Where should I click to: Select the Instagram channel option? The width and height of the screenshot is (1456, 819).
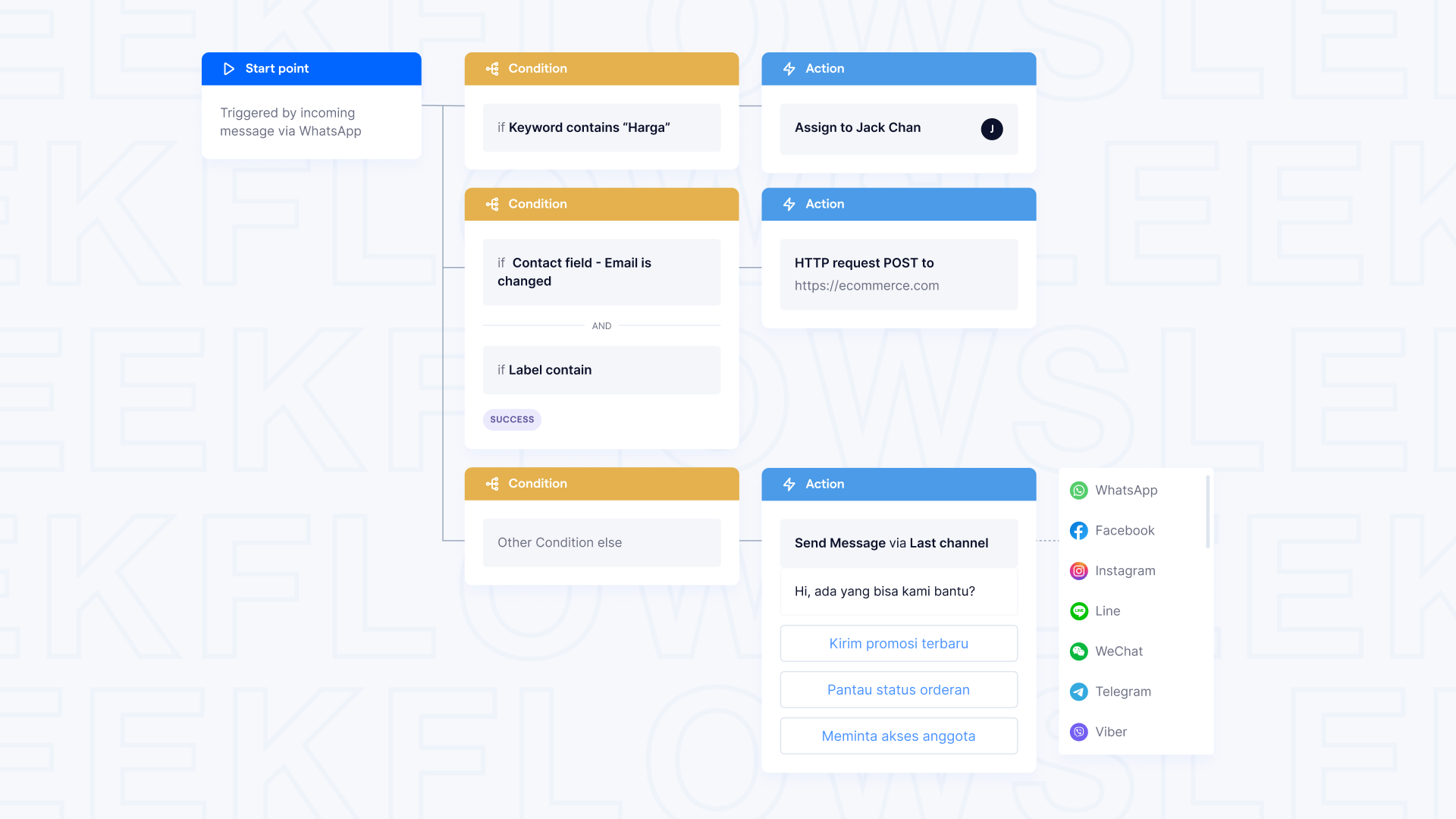[x=1125, y=570]
